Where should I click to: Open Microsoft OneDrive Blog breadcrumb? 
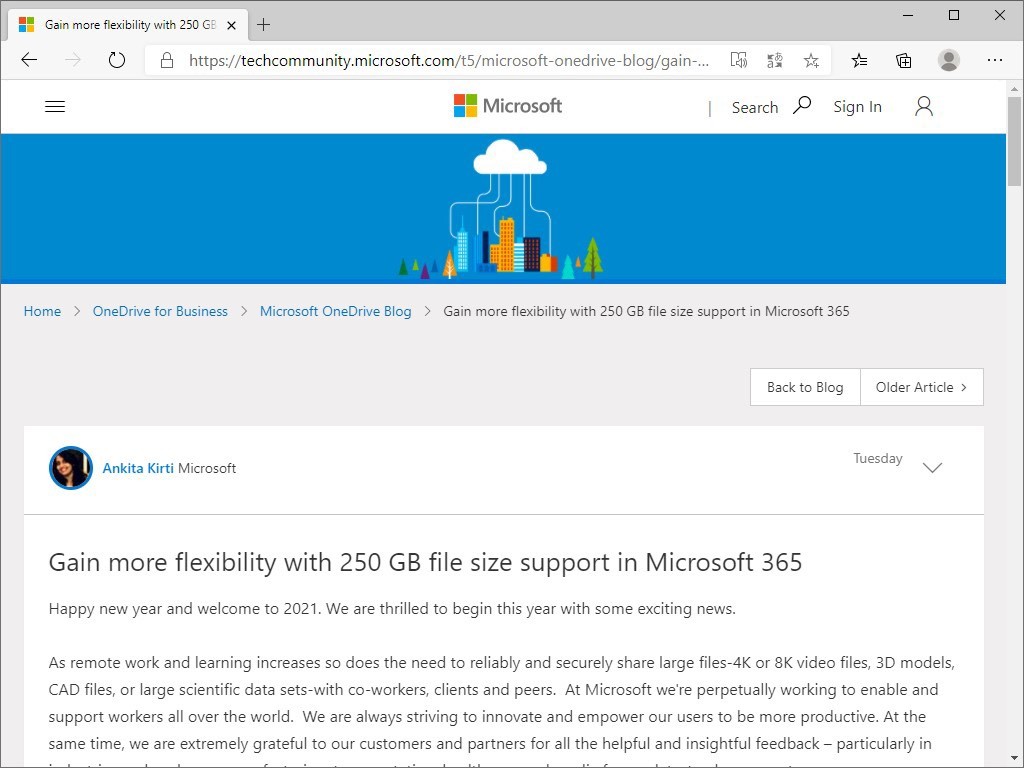tap(336, 312)
